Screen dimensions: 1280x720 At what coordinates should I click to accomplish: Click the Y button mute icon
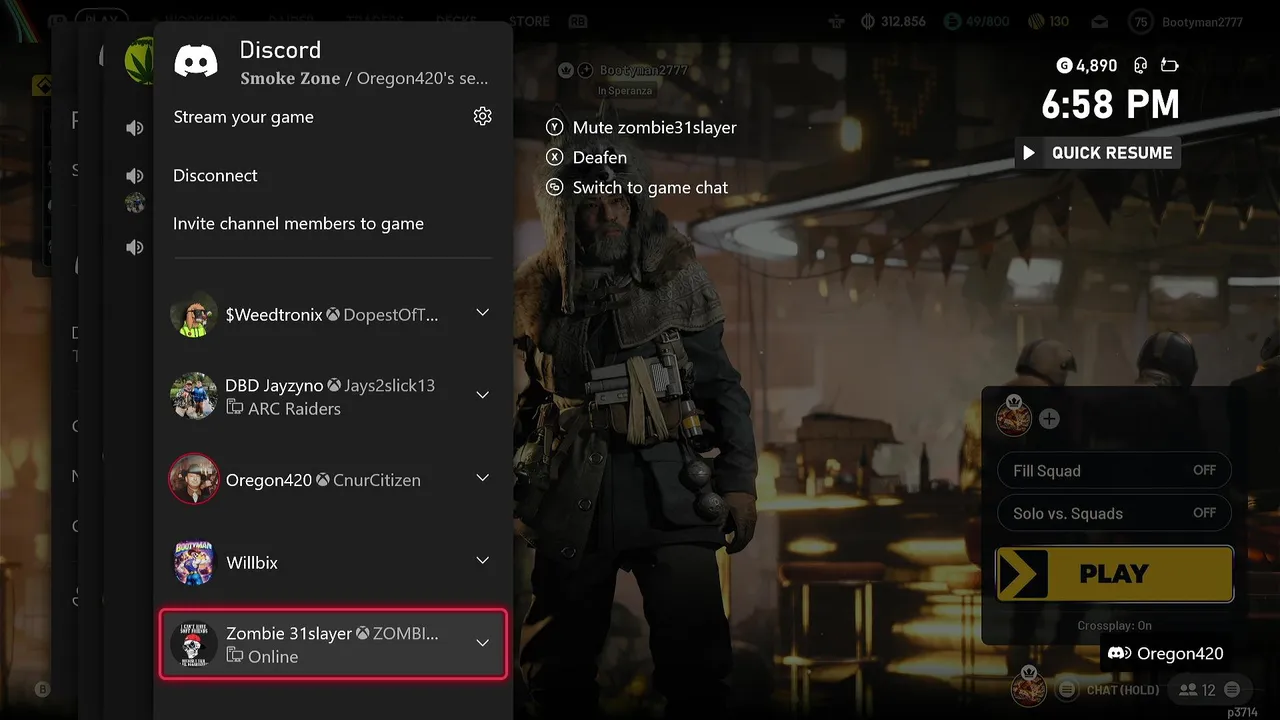pos(555,128)
